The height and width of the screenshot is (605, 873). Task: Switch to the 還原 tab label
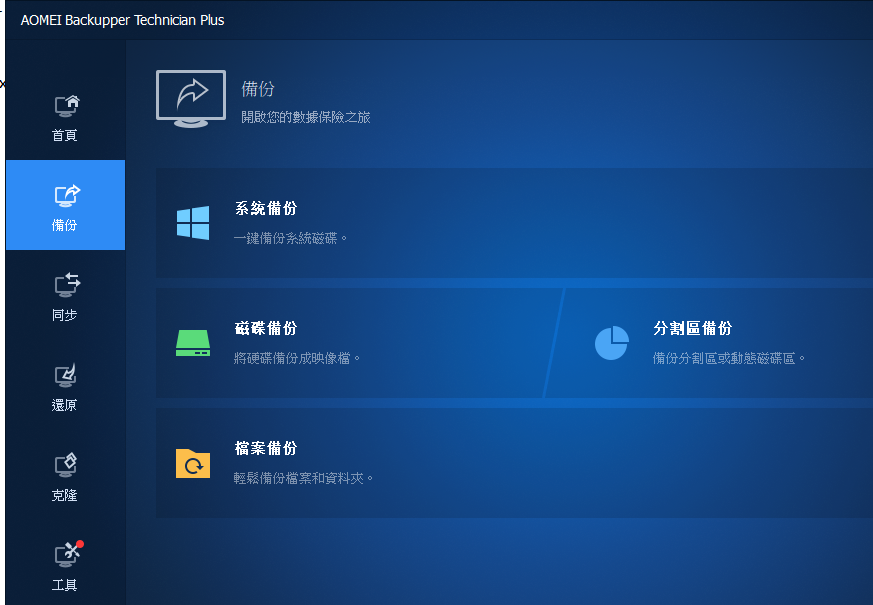tap(65, 405)
